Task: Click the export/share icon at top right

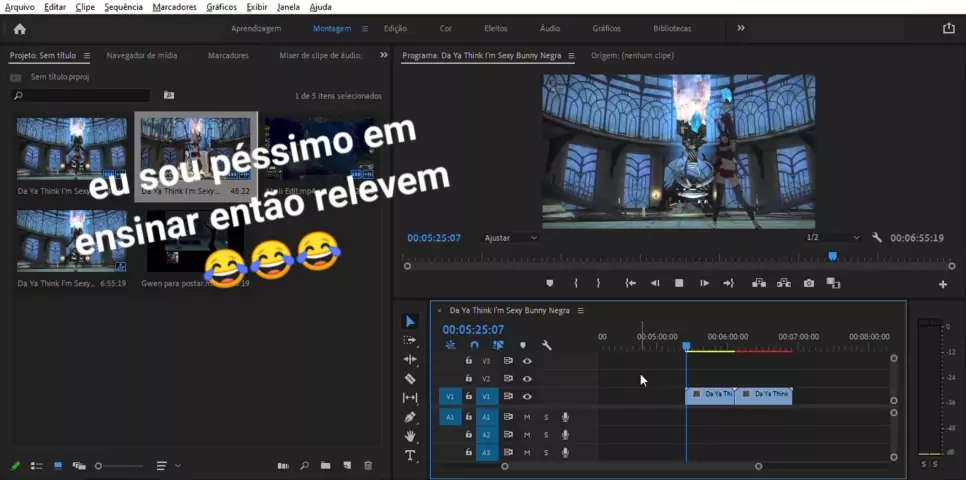Action: pos(949,28)
